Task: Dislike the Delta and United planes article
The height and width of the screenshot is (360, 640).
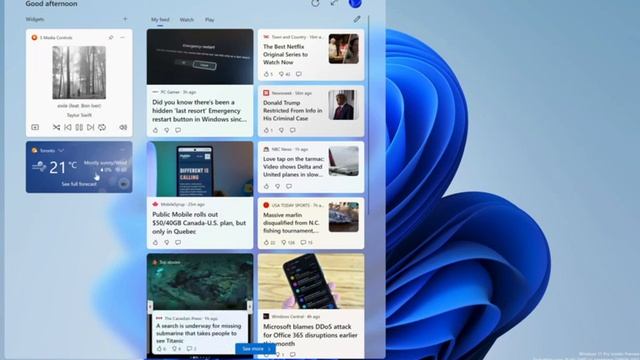Action: click(x=278, y=187)
